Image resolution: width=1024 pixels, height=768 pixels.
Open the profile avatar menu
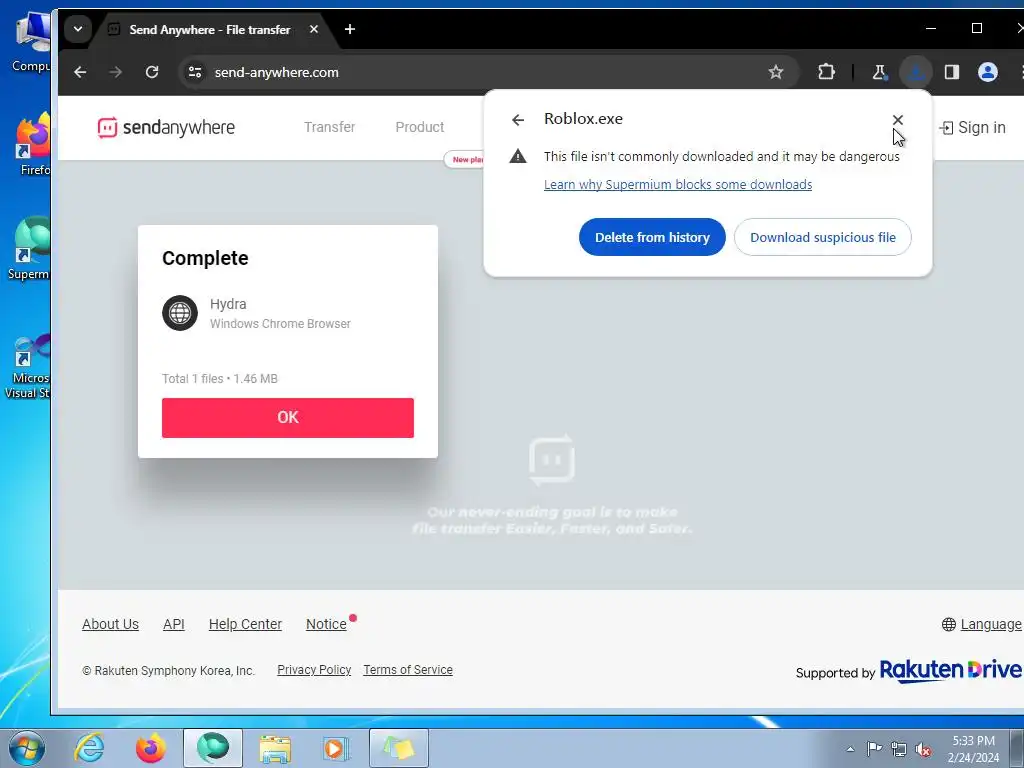(x=987, y=72)
